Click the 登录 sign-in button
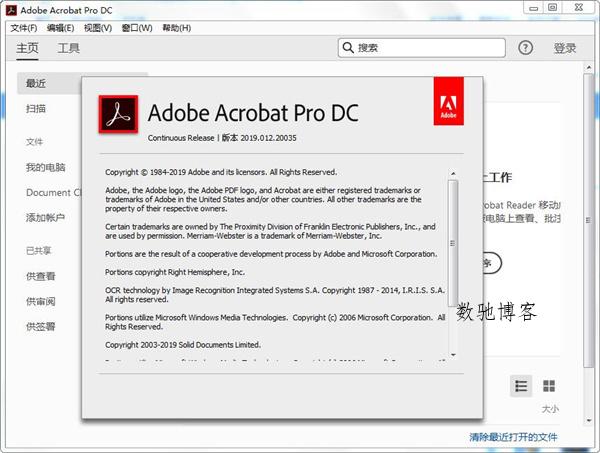 (565, 48)
